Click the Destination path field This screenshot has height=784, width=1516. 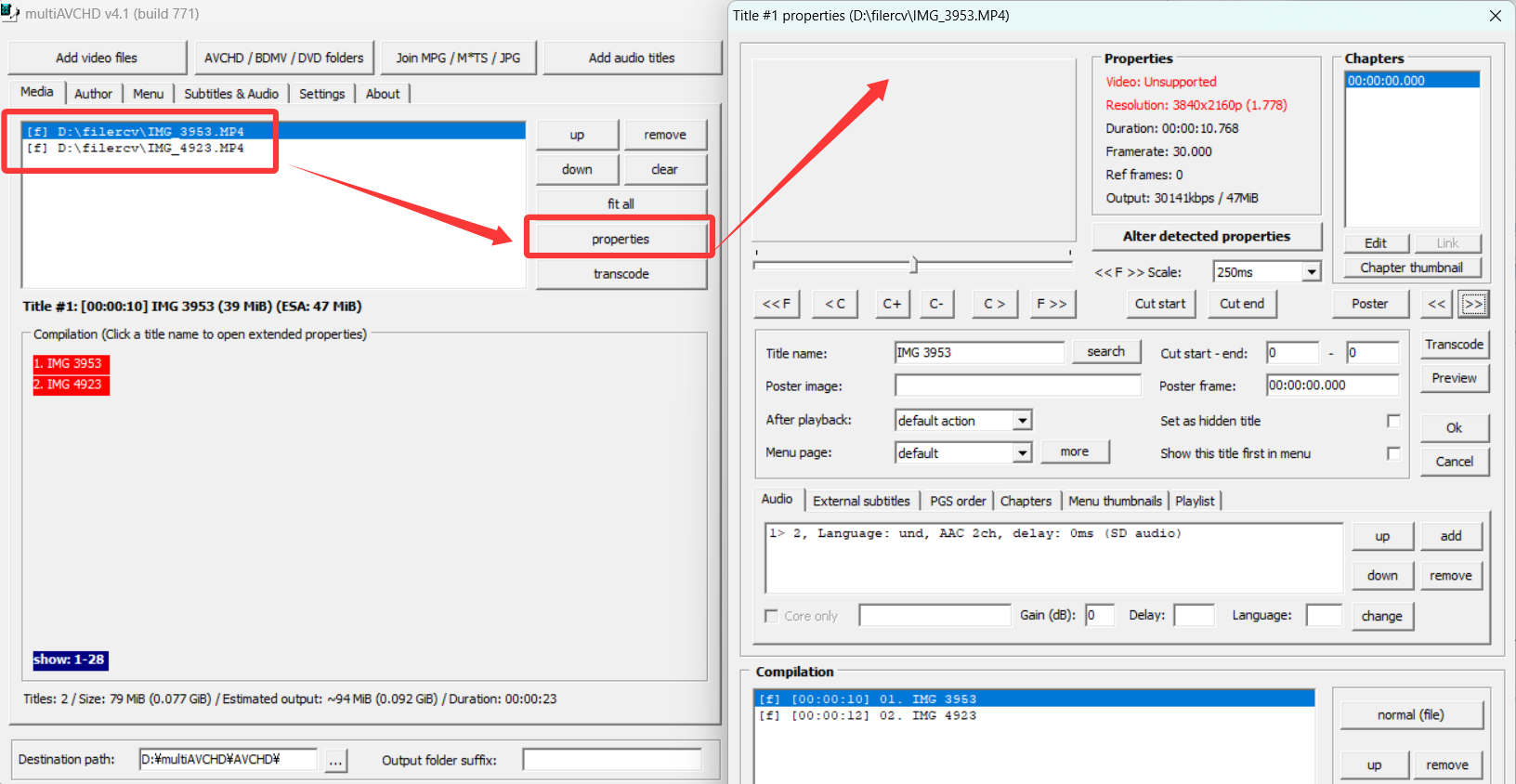click(229, 760)
